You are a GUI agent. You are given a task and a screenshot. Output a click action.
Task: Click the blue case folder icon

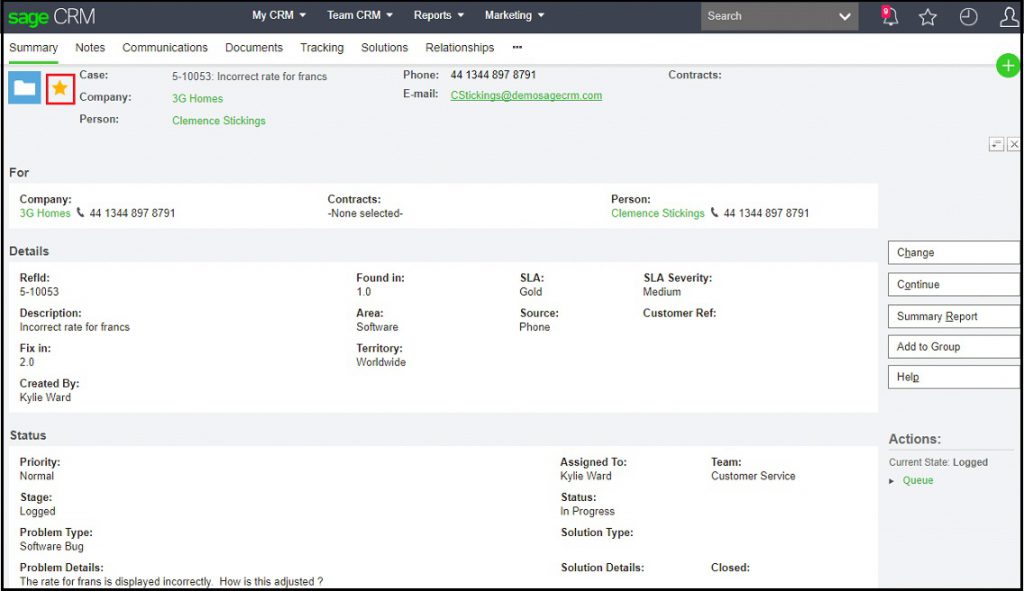pyautogui.click(x=25, y=88)
